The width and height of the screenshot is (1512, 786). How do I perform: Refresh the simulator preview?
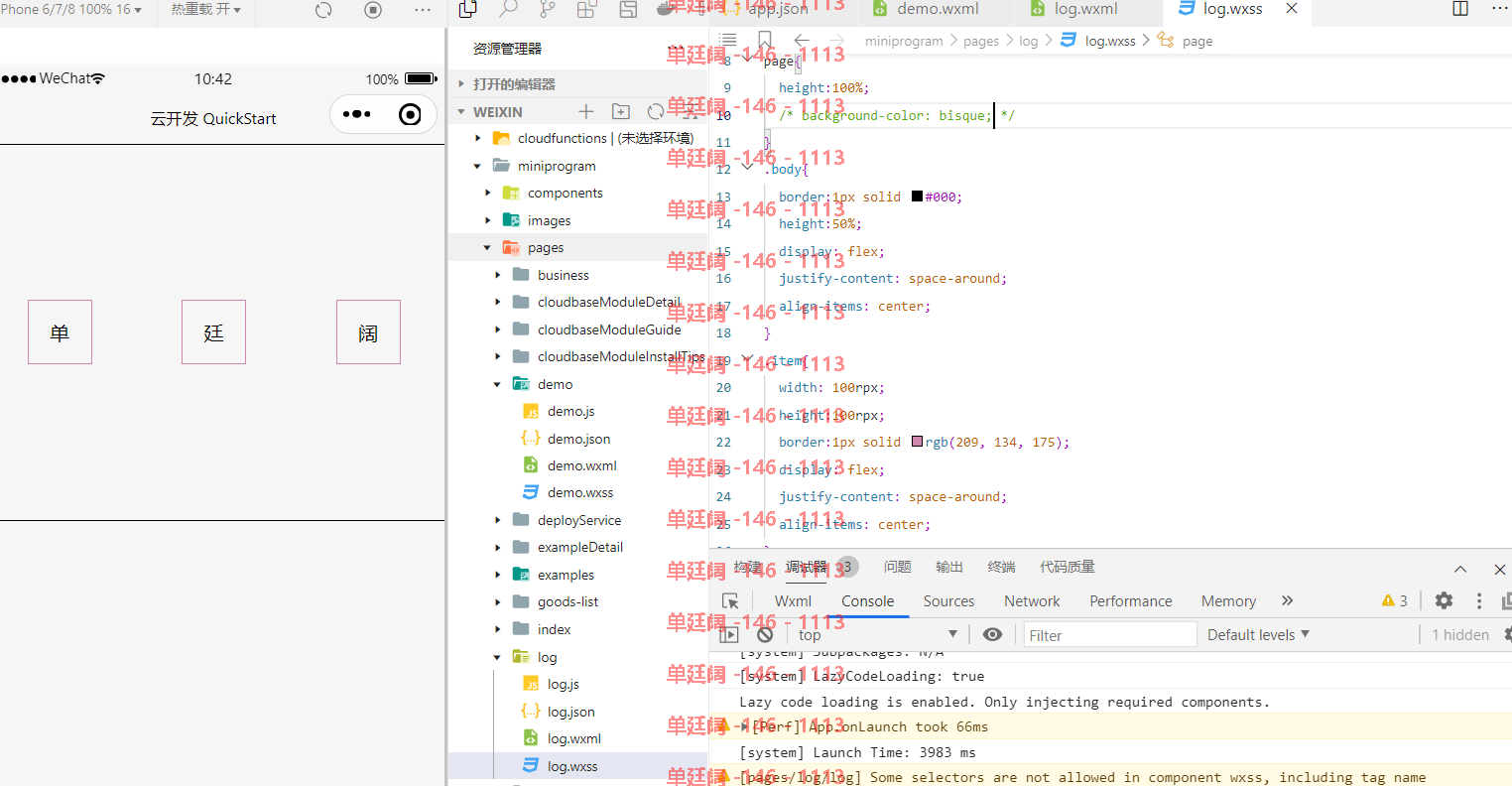point(323,10)
